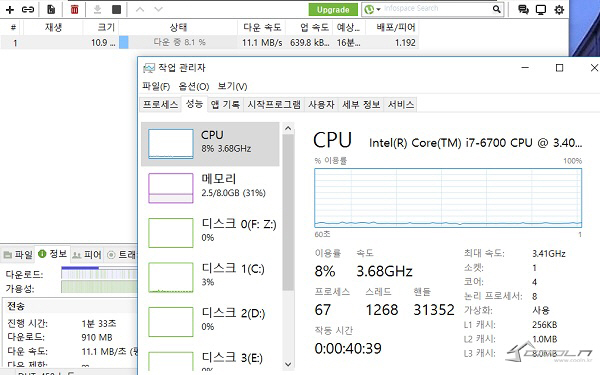Switch to 프로세스 tab
The width and height of the screenshot is (600, 375).
[x=160, y=104]
